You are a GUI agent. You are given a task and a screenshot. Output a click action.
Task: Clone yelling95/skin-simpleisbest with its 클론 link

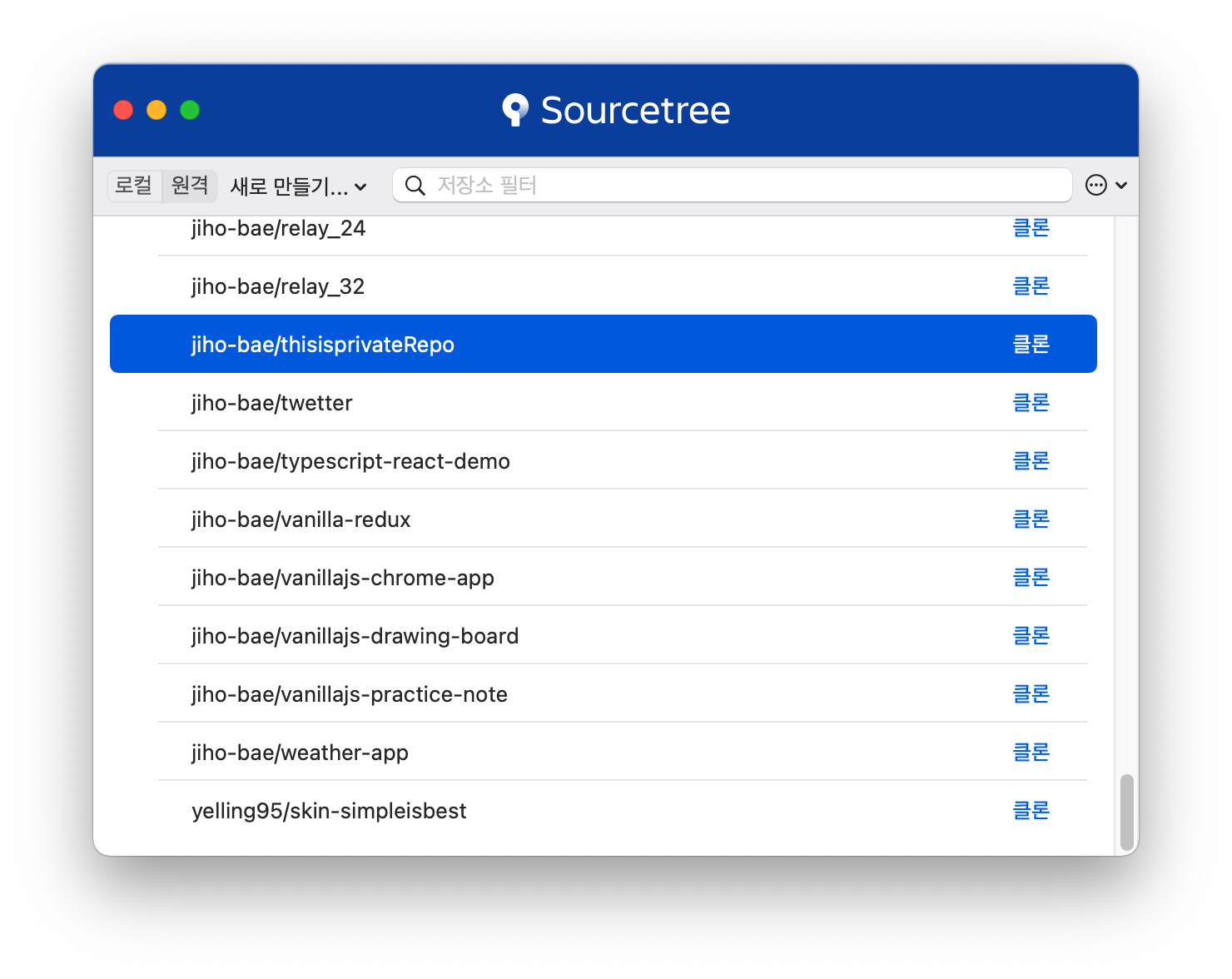click(1031, 810)
